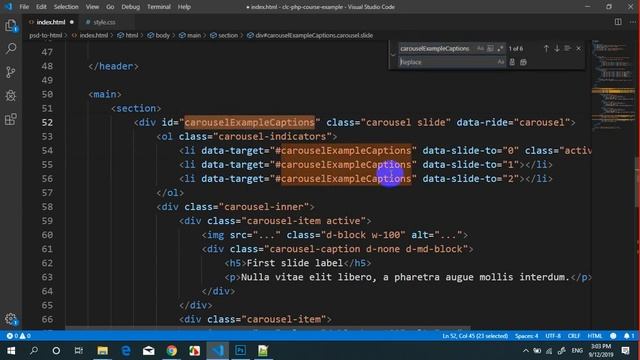Open the Mail app from taskbar

click(149, 351)
